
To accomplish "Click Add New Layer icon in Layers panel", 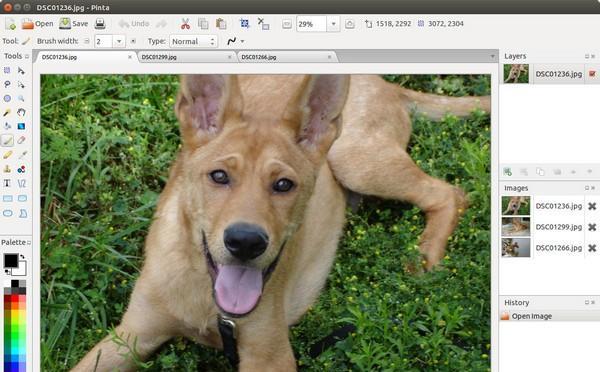I will coord(507,172).
